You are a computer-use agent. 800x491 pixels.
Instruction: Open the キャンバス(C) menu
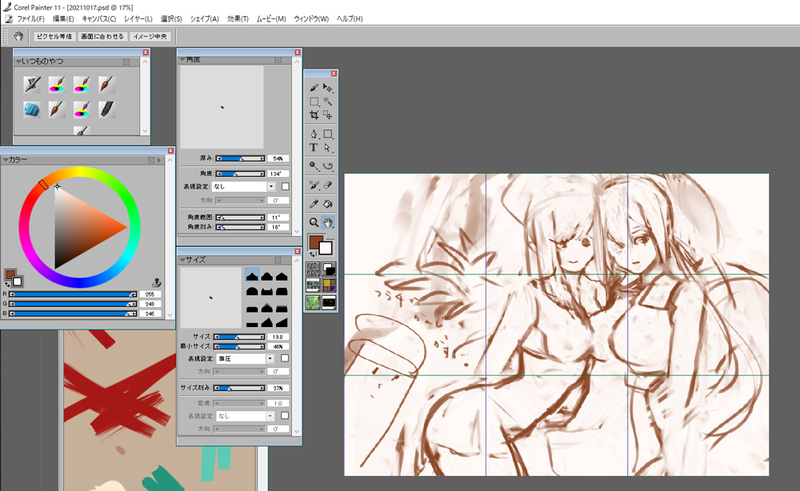coord(98,19)
